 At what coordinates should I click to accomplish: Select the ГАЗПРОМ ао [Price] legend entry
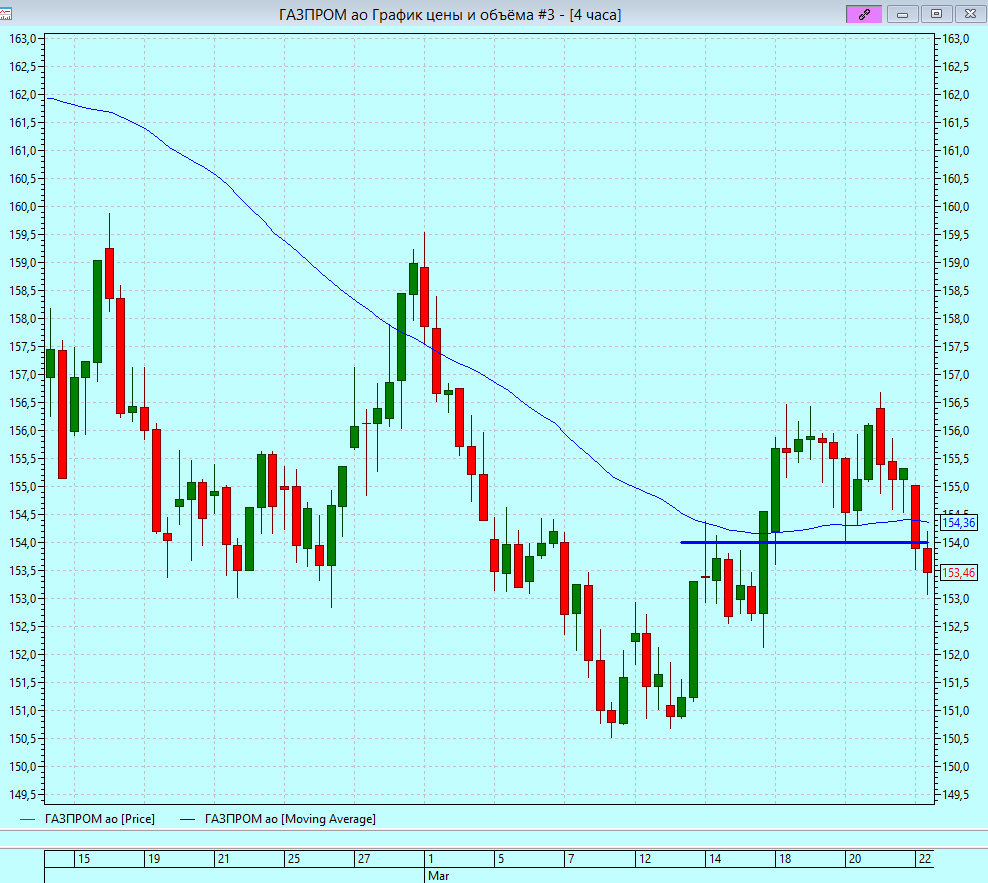[x=88, y=819]
